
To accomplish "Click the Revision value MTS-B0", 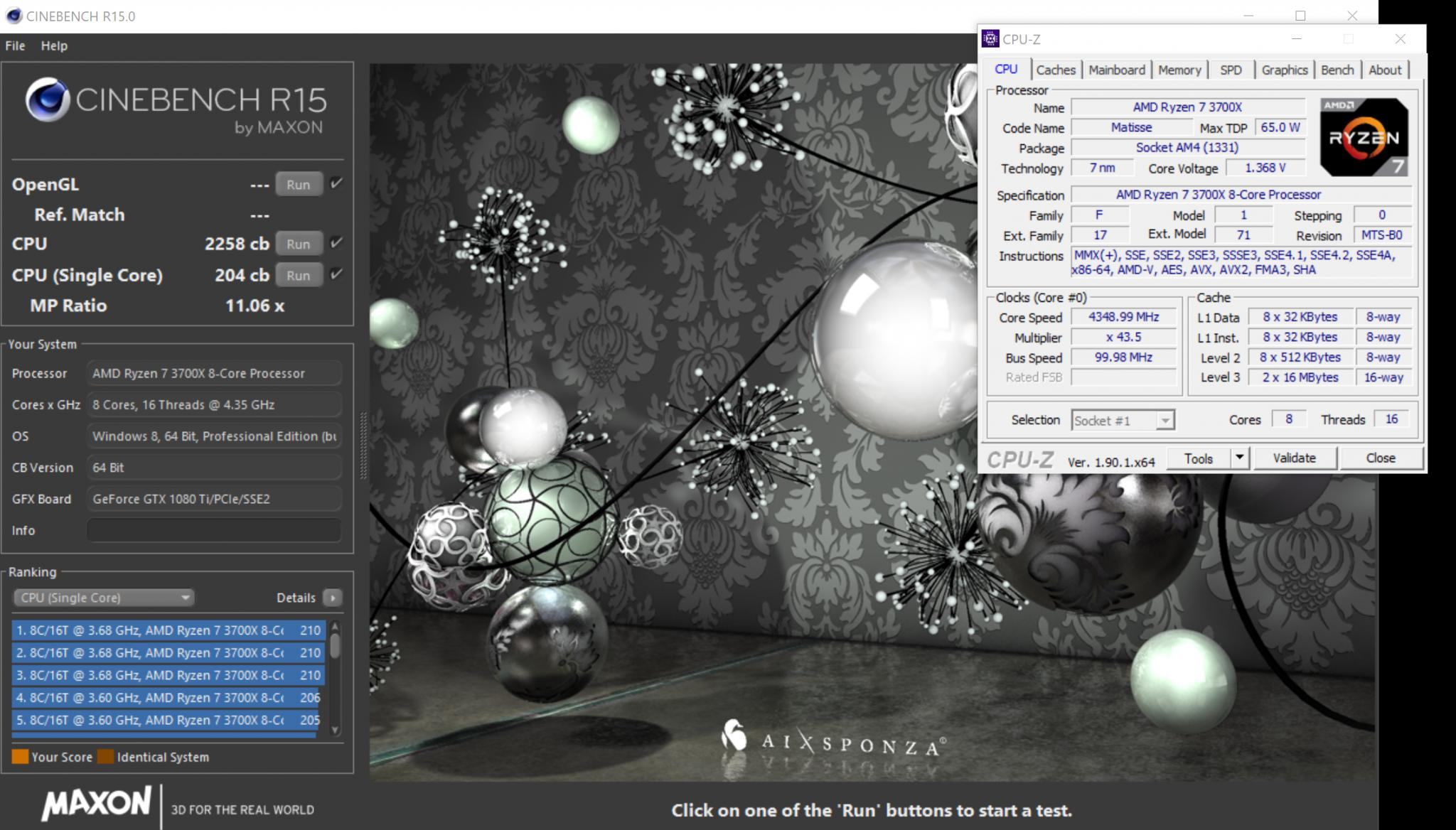I will 1381,235.
